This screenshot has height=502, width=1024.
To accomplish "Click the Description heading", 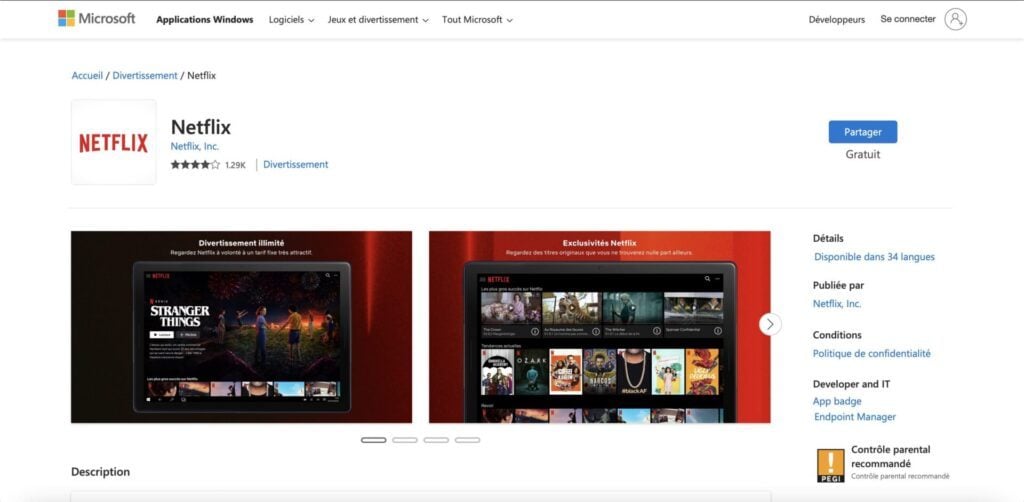I will 101,471.
